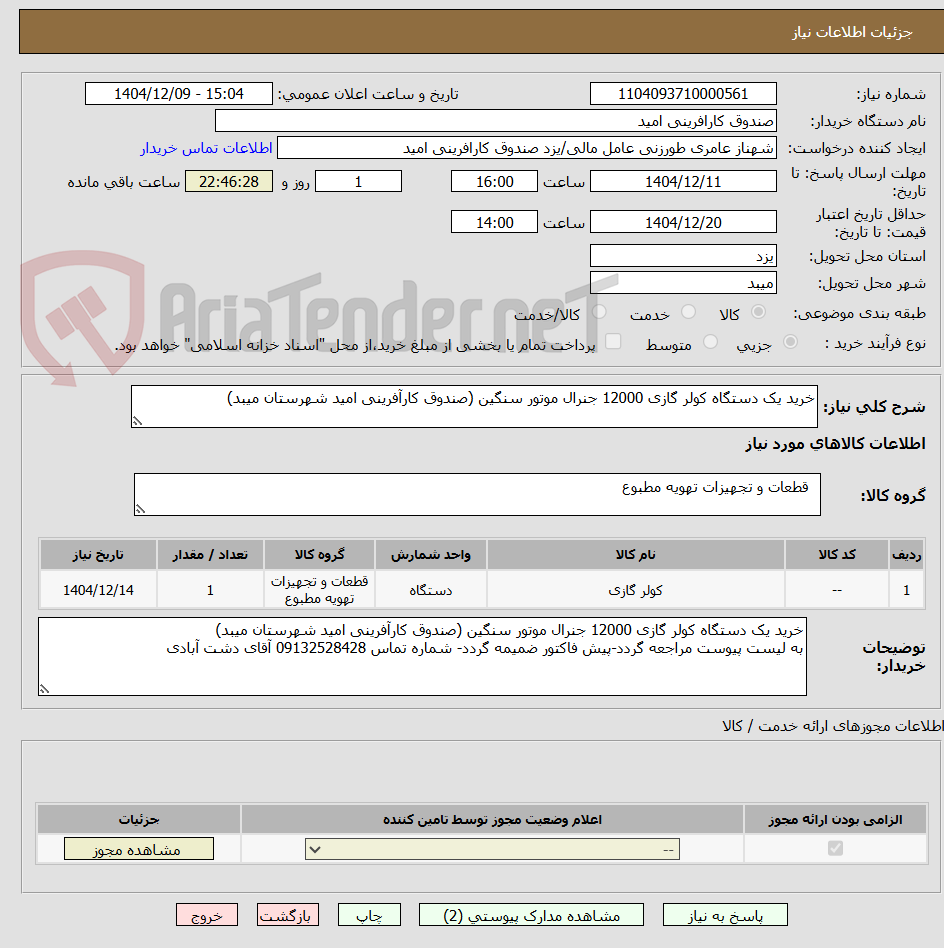Select the کالا radio button

[758, 313]
